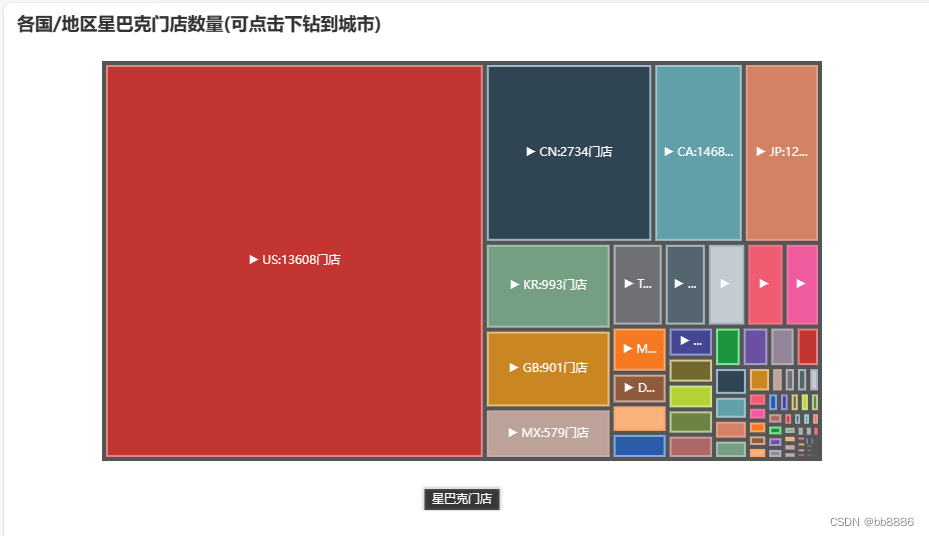Click the small red block beside mauve-gray
The image size is (929, 536).
808,346
